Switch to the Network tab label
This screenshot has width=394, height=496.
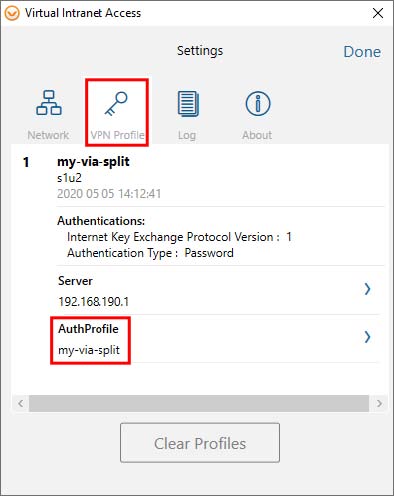pyautogui.click(x=48, y=135)
